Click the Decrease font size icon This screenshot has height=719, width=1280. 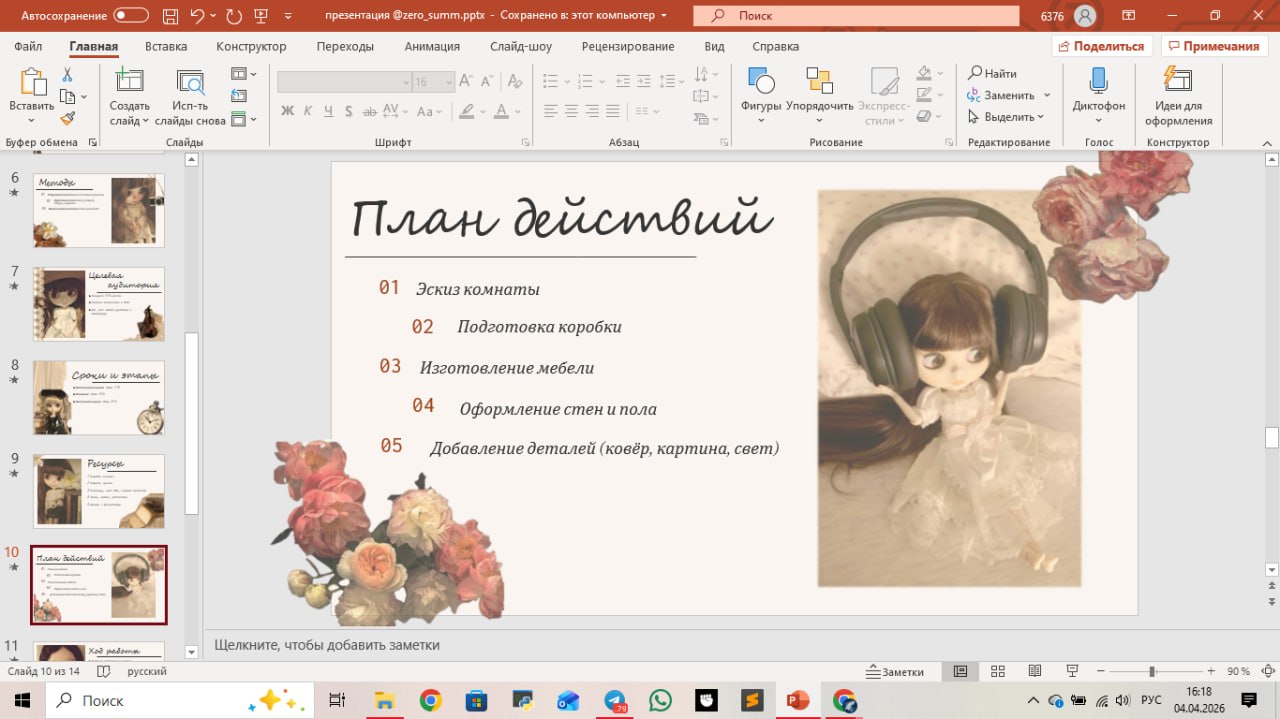[489, 82]
